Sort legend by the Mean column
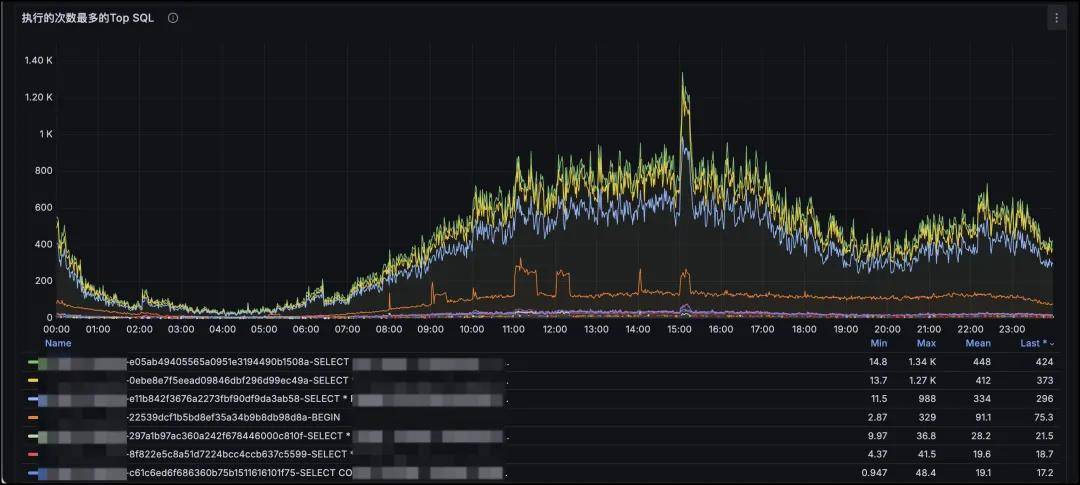This screenshot has width=1080, height=485. pos(977,343)
